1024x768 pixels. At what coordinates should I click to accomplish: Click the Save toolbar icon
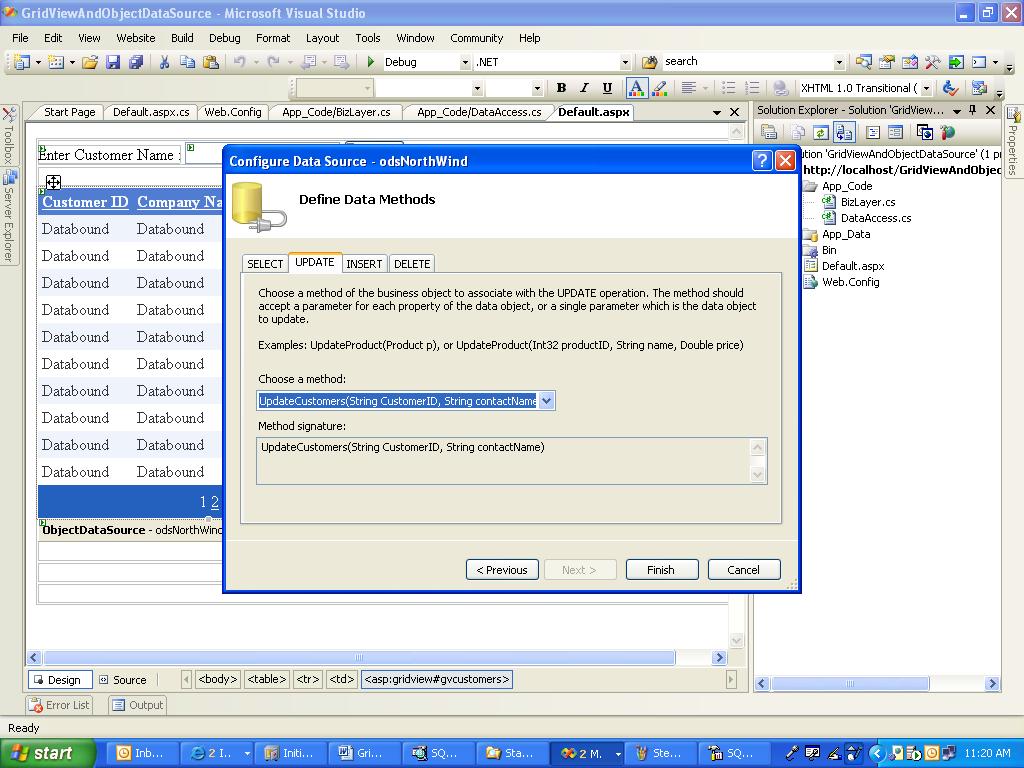coord(113,62)
